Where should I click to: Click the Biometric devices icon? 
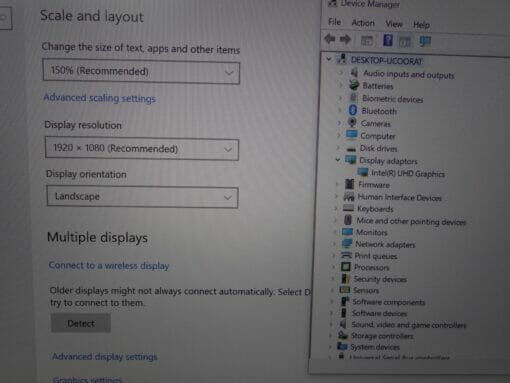pyautogui.click(x=353, y=98)
